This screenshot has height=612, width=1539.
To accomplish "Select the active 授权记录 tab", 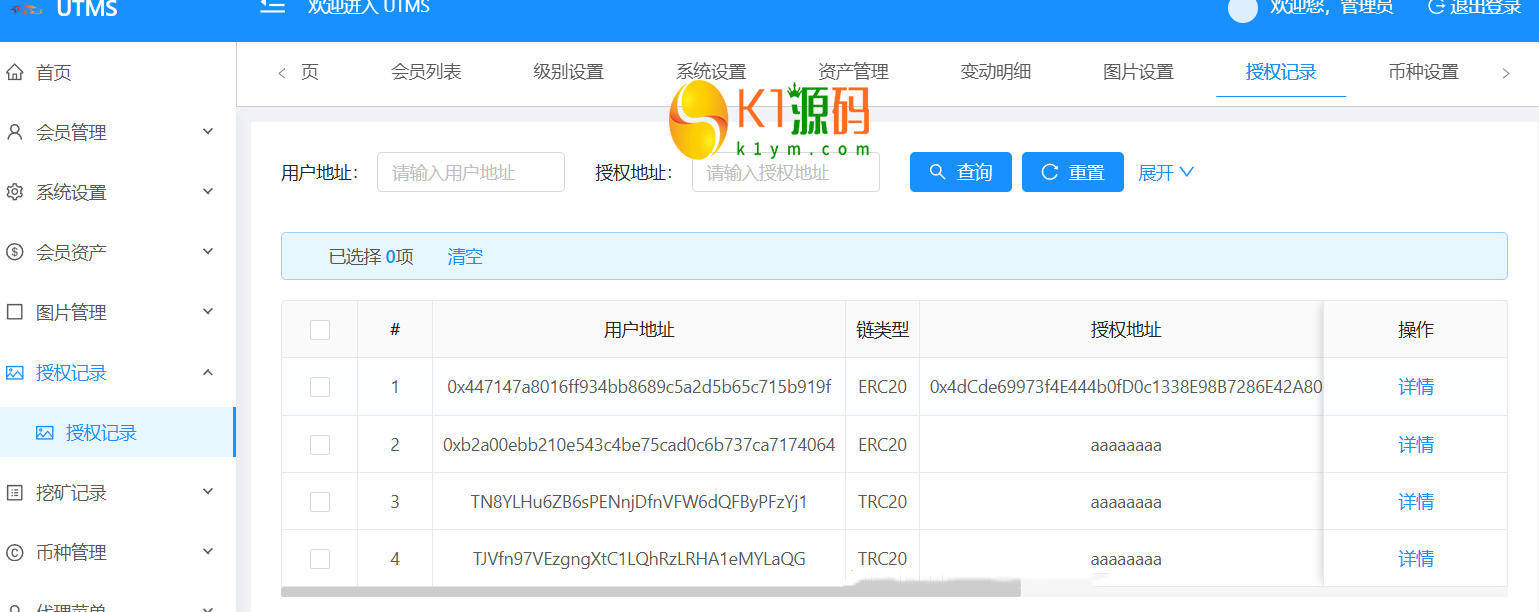I will tap(1281, 72).
